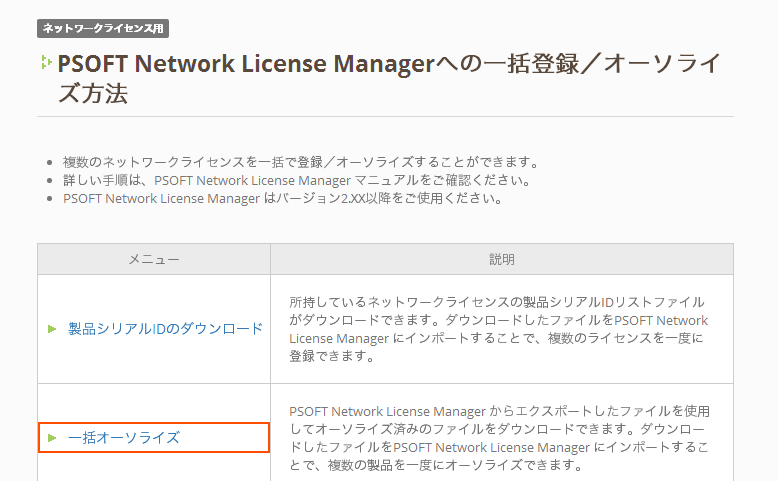Open the 製品シリアルIDのダウンロード link
This screenshot has width=778, height=481.
point(165,328)
